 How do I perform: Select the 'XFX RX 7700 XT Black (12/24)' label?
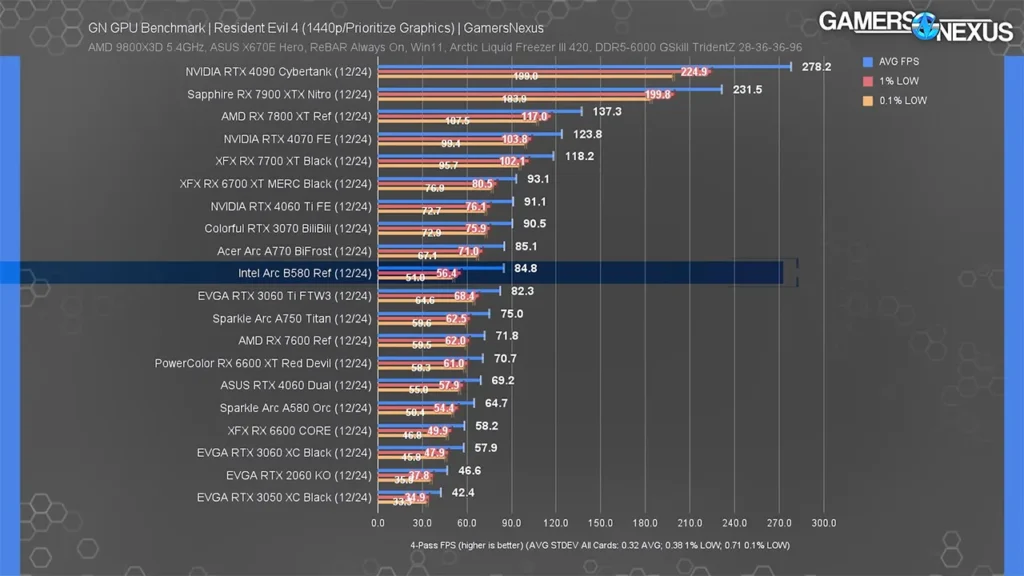[293, 161]
